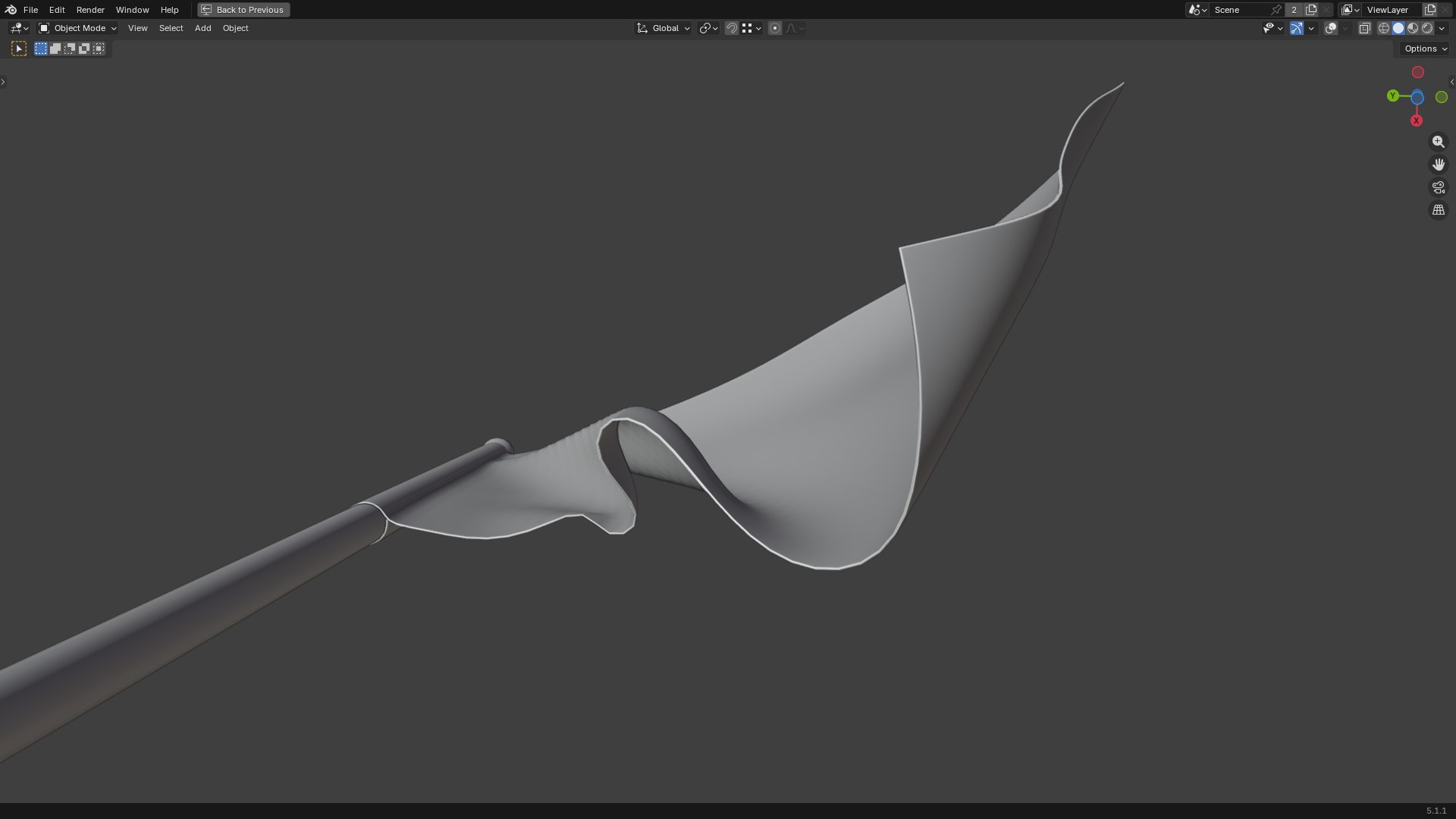Switch to Wireframe viewport shading
Screen dimensions: 1456x819
pos(1384,28)
